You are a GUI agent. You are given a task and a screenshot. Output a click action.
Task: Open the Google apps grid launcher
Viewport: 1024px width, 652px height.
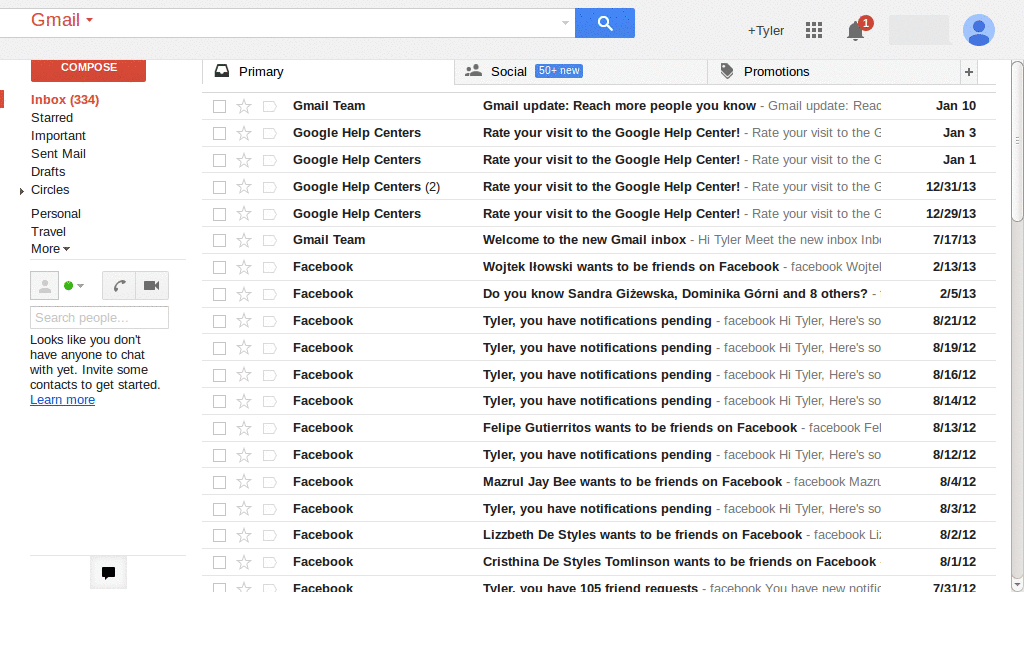pos(814,30)
